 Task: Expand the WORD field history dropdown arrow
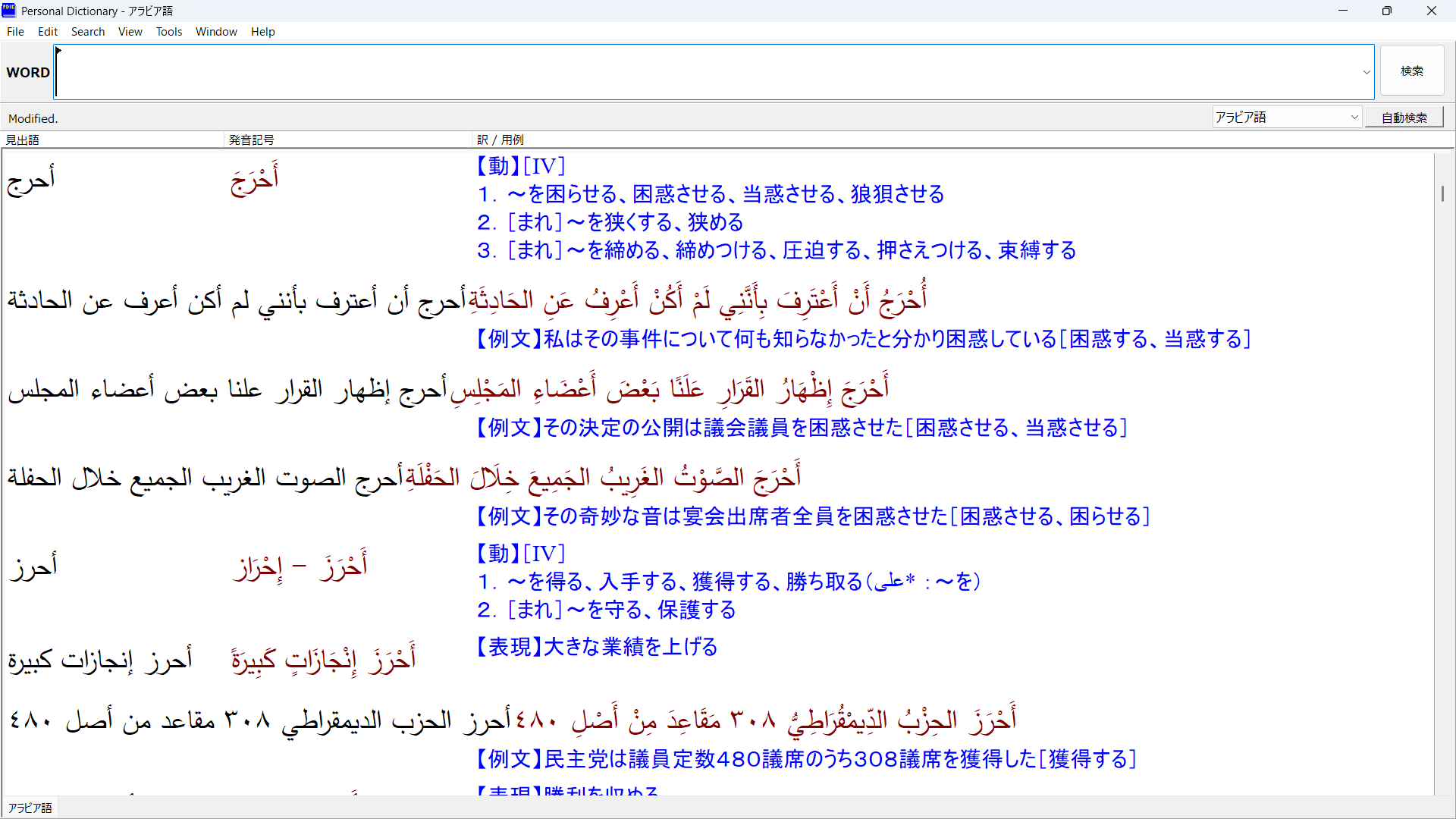1367,73
